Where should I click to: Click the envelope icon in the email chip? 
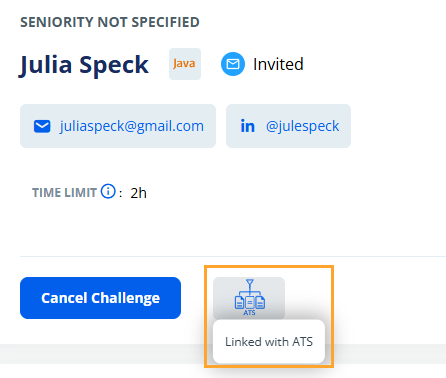pos(42,126)
